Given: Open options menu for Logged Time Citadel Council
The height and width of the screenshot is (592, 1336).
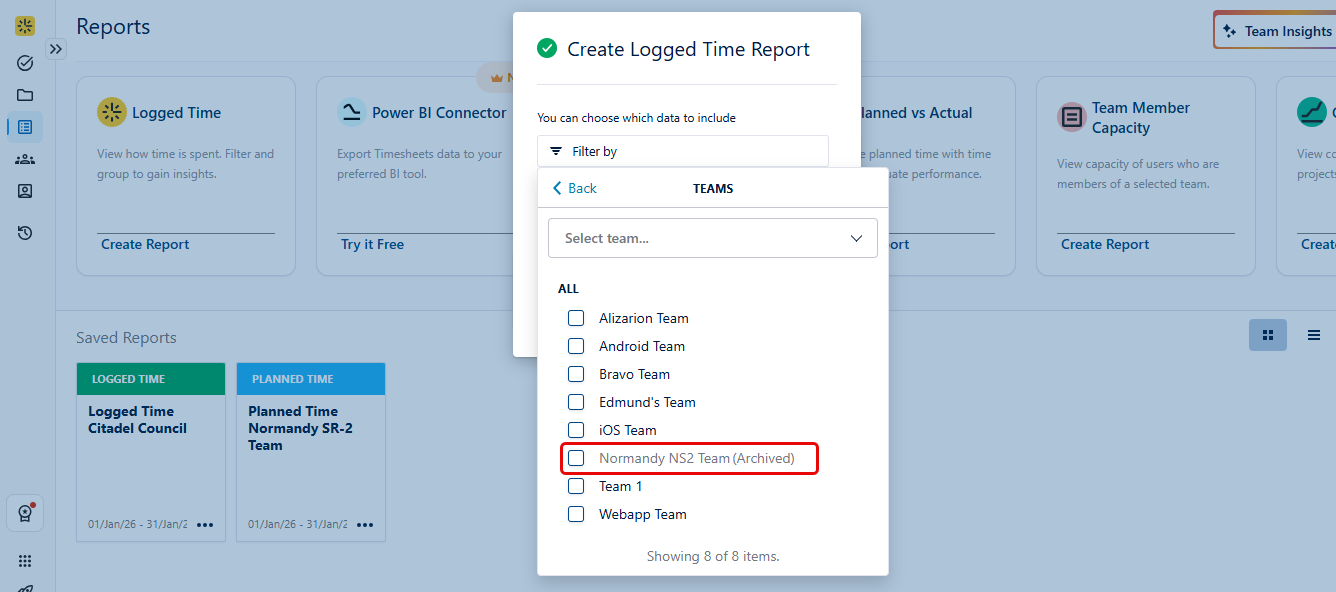Looking at the screenshot, I should click(205, 525).
